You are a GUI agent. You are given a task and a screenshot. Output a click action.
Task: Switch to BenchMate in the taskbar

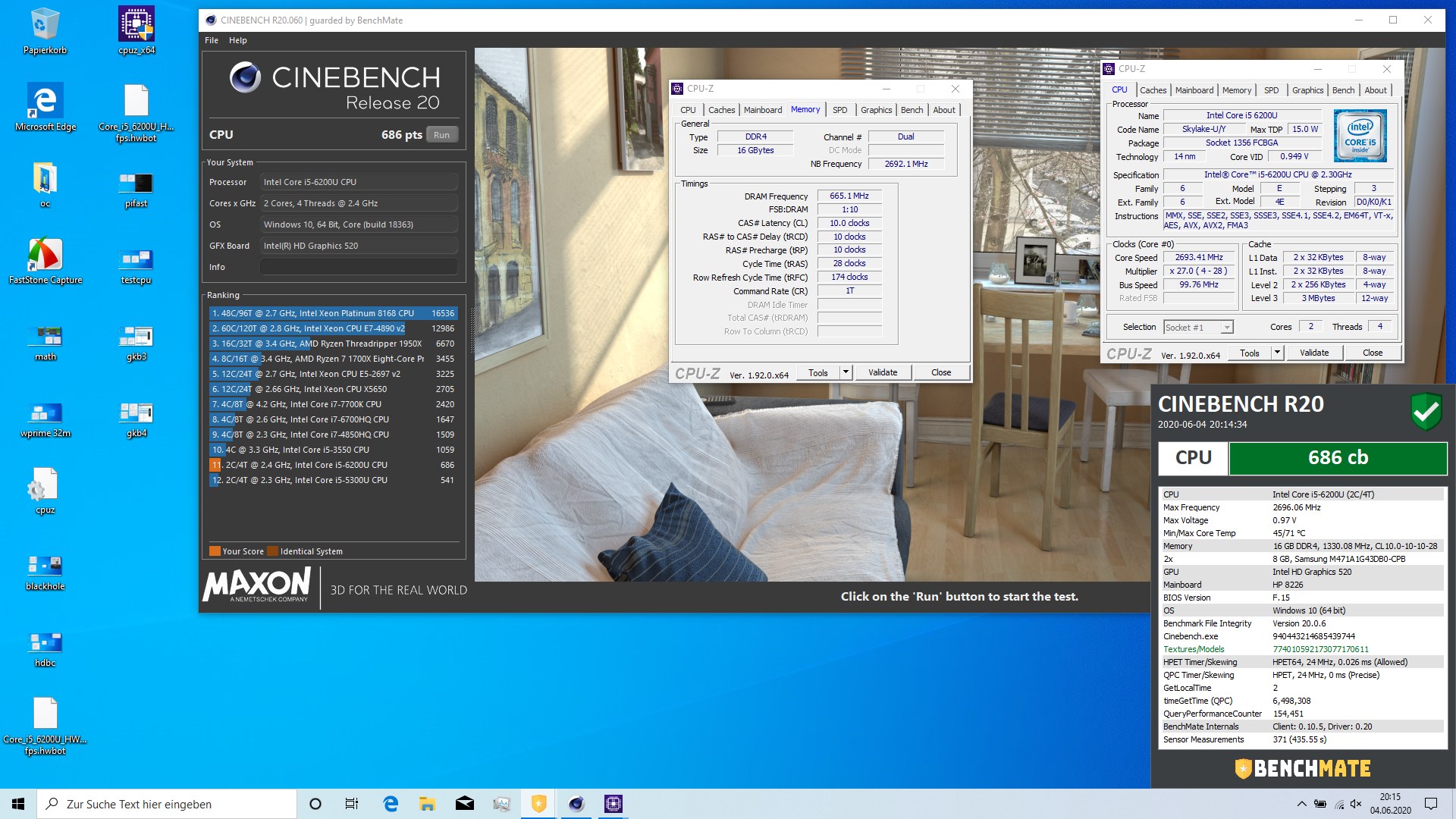click(538, 804)
